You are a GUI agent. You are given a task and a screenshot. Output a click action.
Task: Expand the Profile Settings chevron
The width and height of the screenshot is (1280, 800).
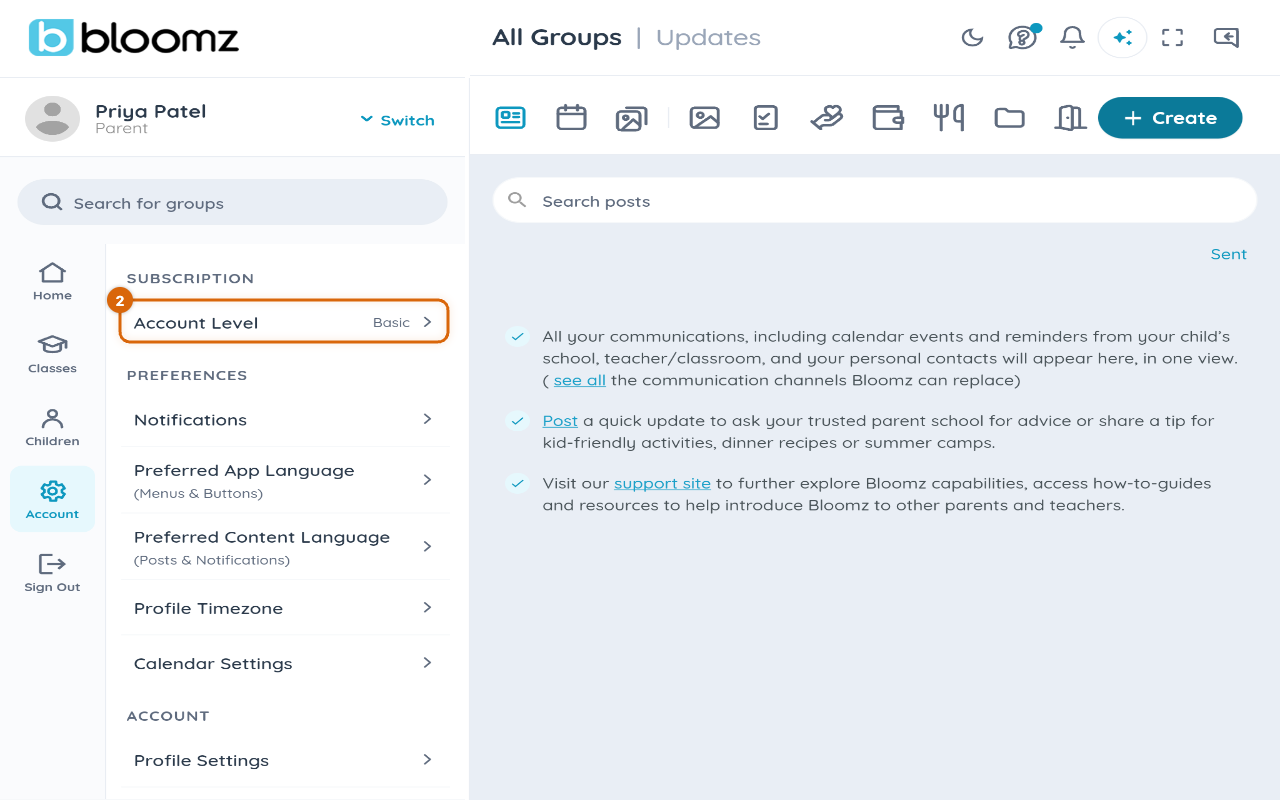click(x=427, y=759)
